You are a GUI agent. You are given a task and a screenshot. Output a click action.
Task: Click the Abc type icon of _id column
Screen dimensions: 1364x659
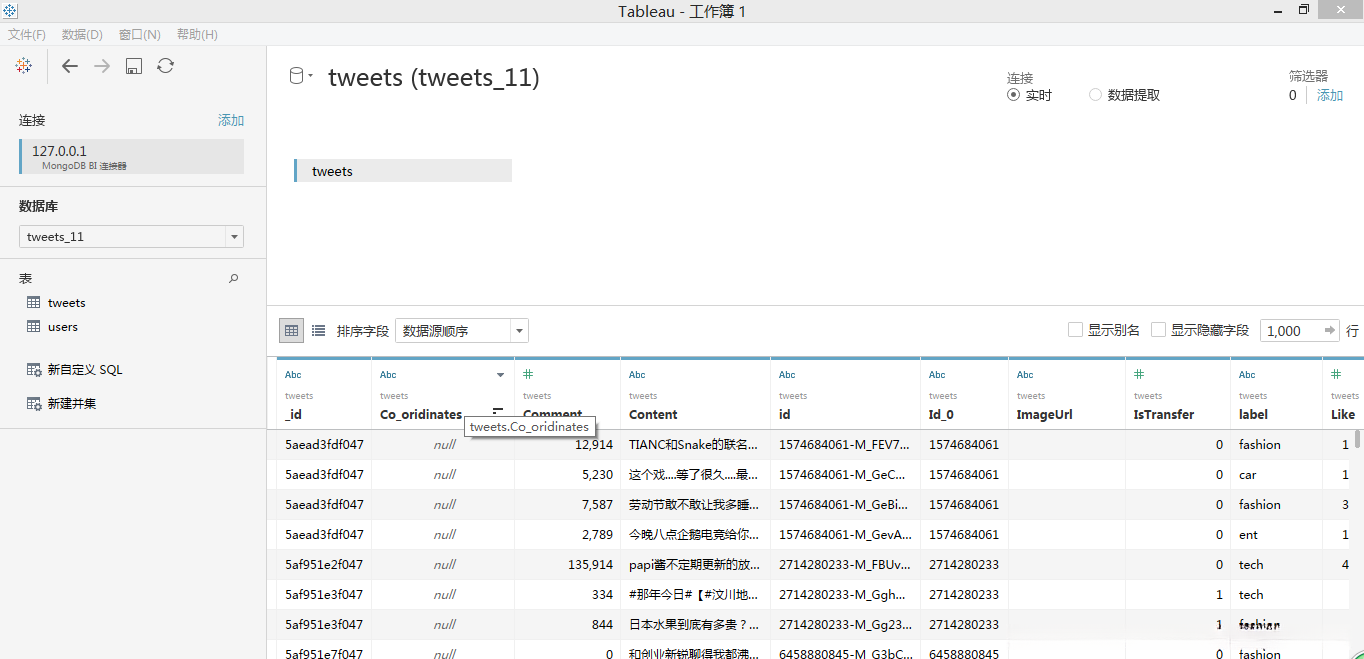[x=293, y=375]
